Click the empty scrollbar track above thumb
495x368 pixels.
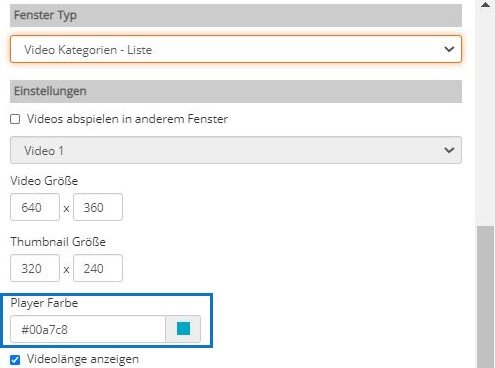pos(486,118)
